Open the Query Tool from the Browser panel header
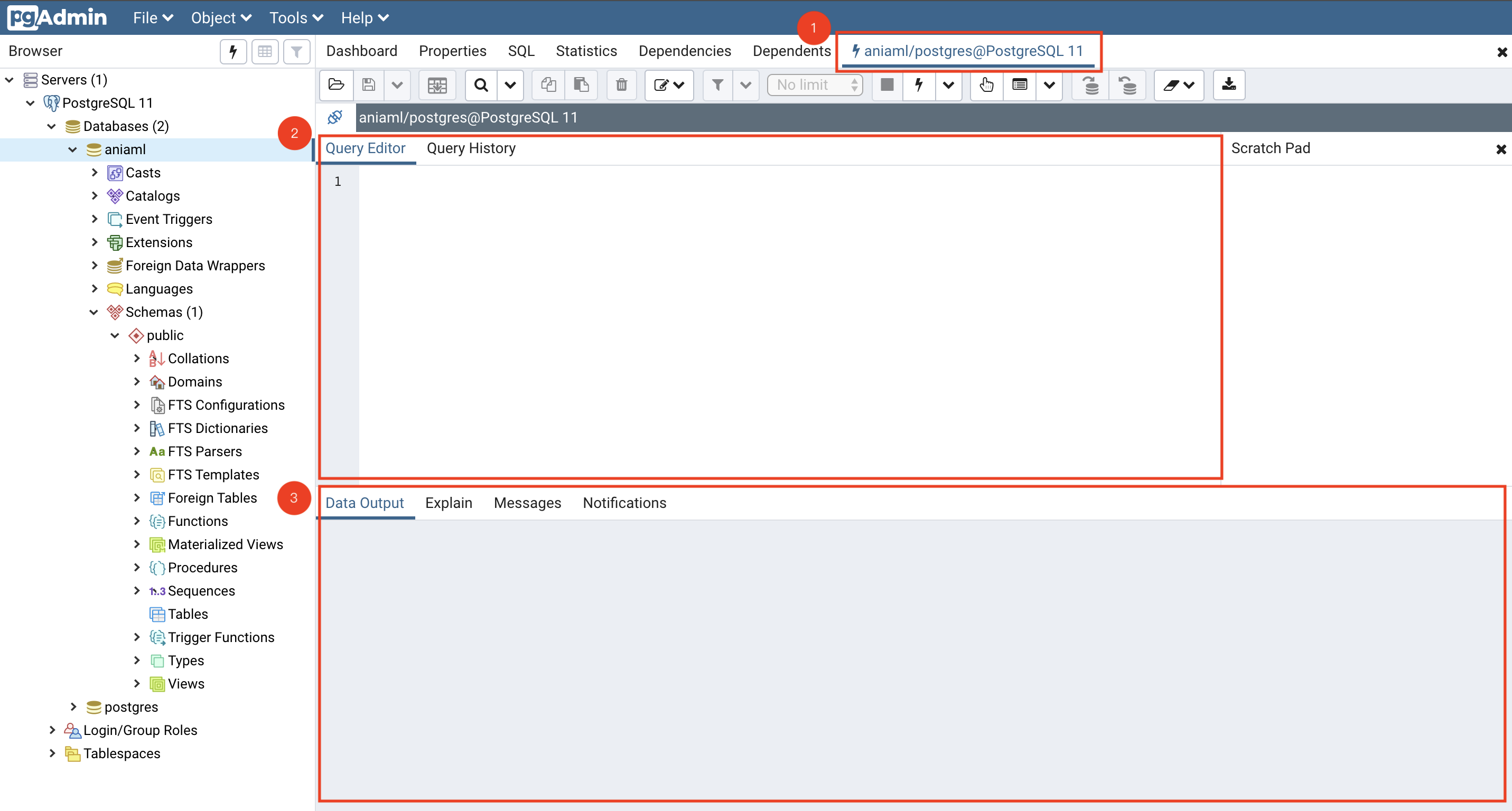 [233, 52]
